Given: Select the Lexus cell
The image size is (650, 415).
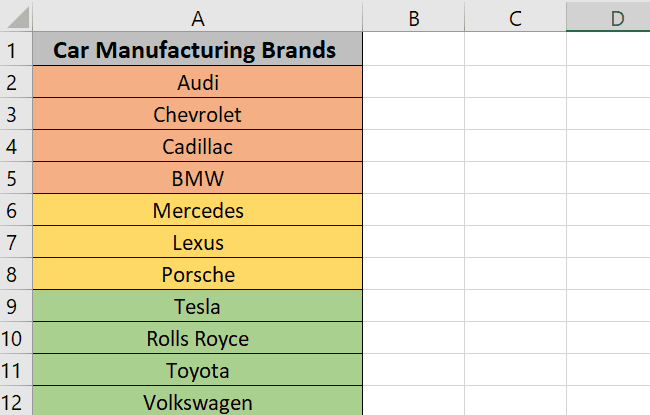Looking at the screenshot, I should coord(198,242).
